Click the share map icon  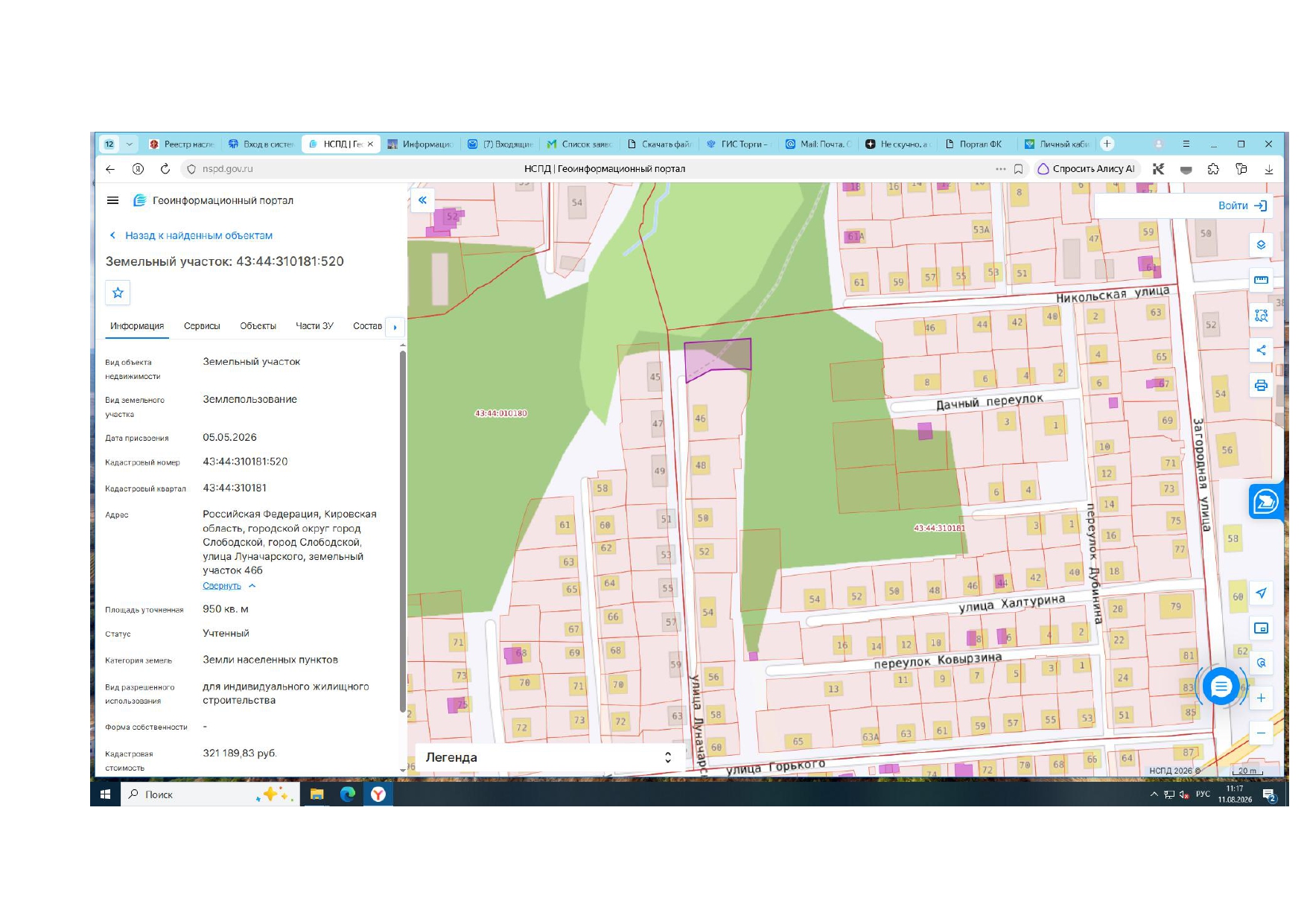[1261, 350]
